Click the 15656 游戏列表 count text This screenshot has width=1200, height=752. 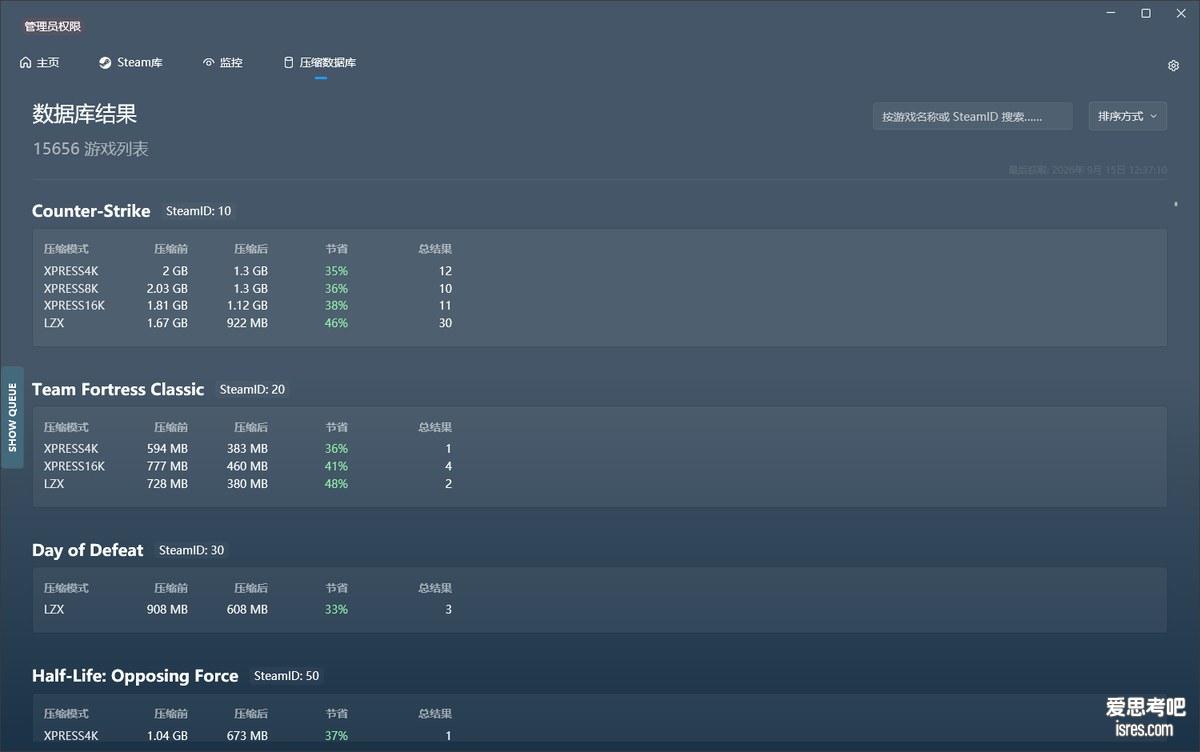pyautogui.click(x=91, y=149)
